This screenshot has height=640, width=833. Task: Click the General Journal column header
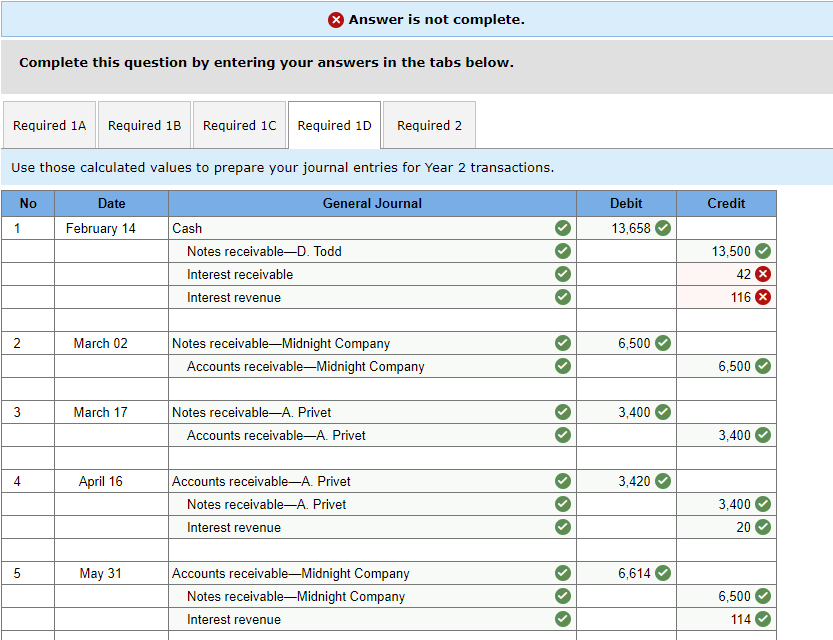coord(372,203)
